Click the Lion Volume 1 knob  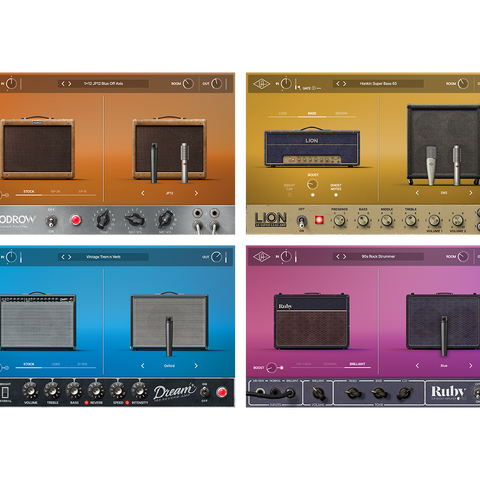(434, 220)
